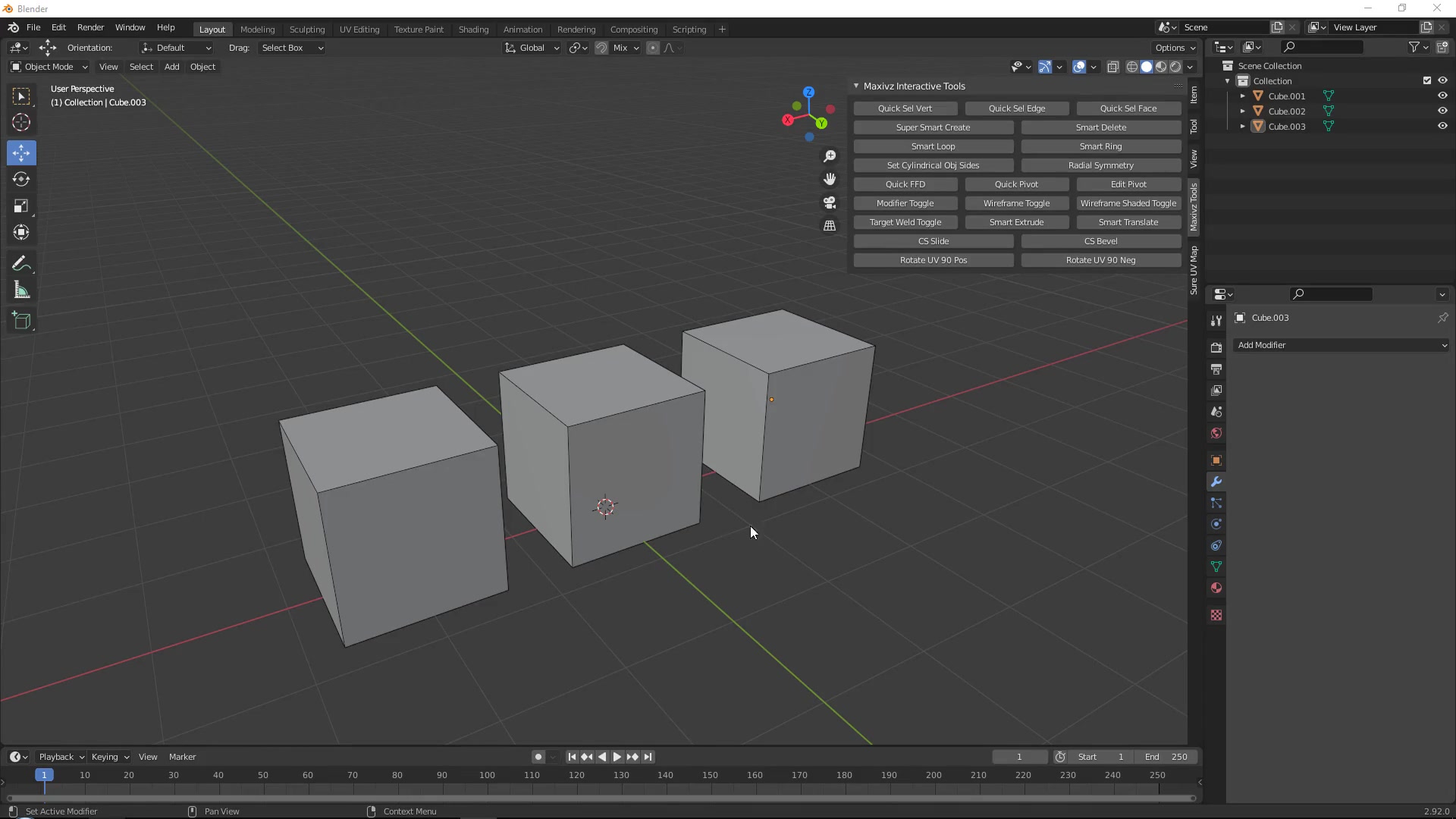Click Radial Symmetry button
This screenshot has width=1456, height=819.
point(1101,166)
